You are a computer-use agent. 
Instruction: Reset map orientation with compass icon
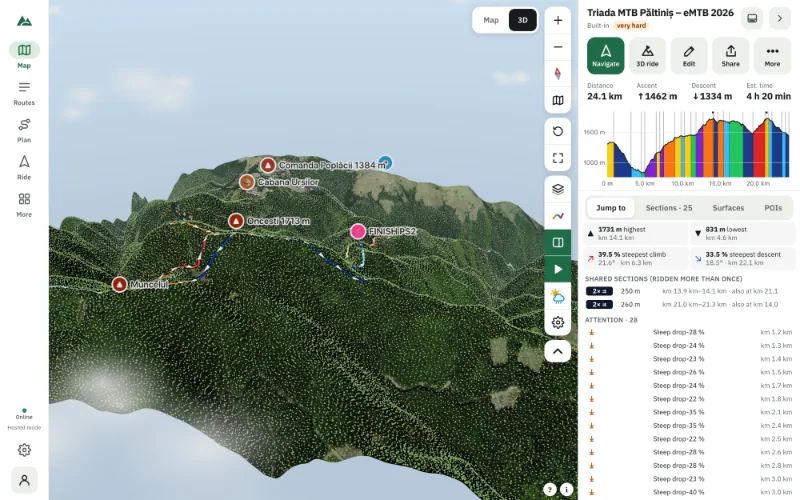click(x=558, y=73)
